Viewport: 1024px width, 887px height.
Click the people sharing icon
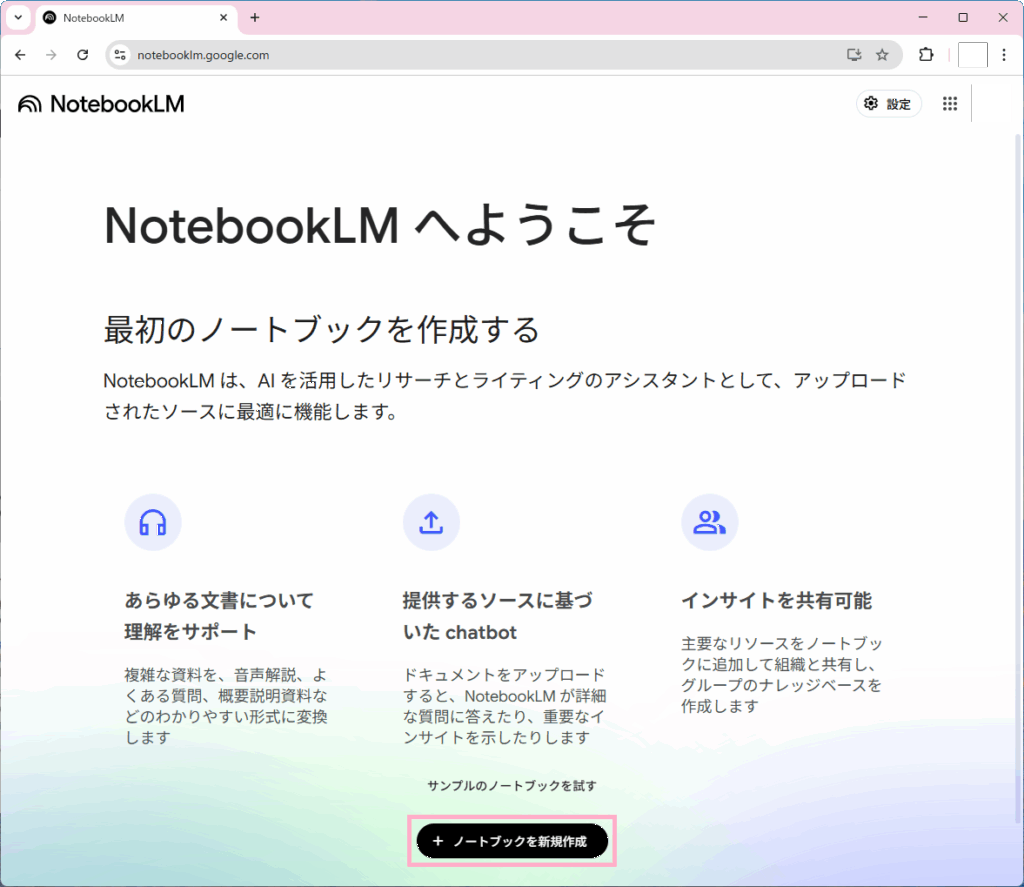(x=709, y=522)
